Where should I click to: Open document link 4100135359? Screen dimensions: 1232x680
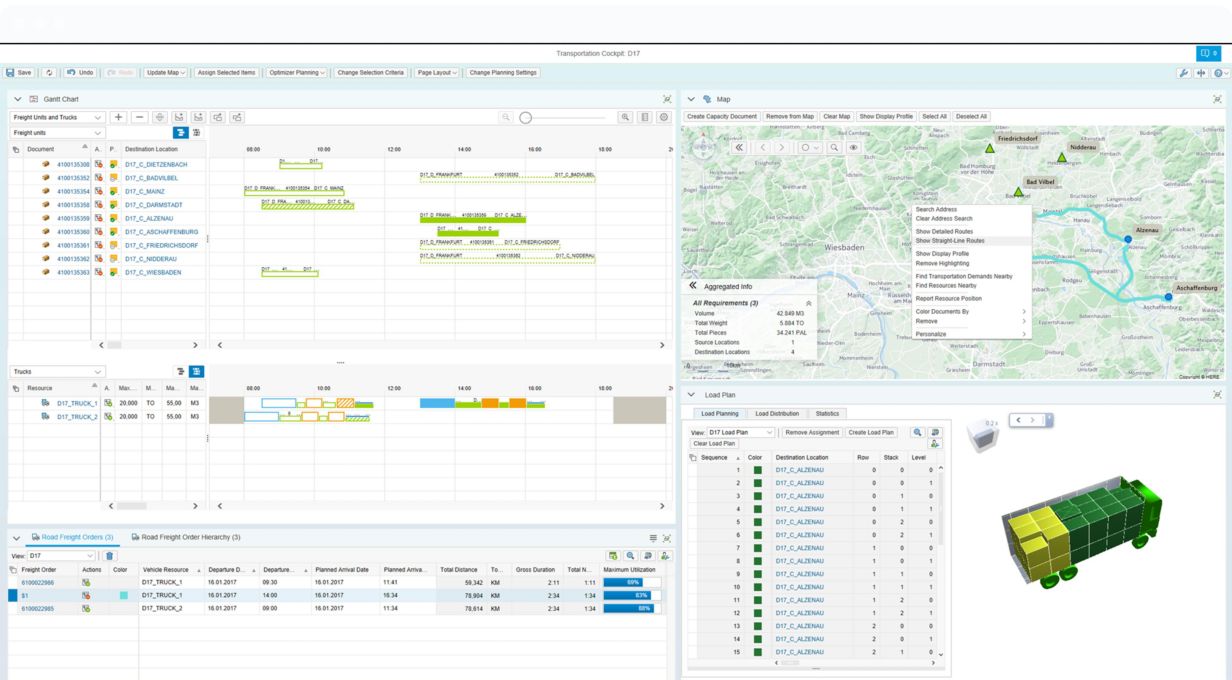[x=73, y=218]
